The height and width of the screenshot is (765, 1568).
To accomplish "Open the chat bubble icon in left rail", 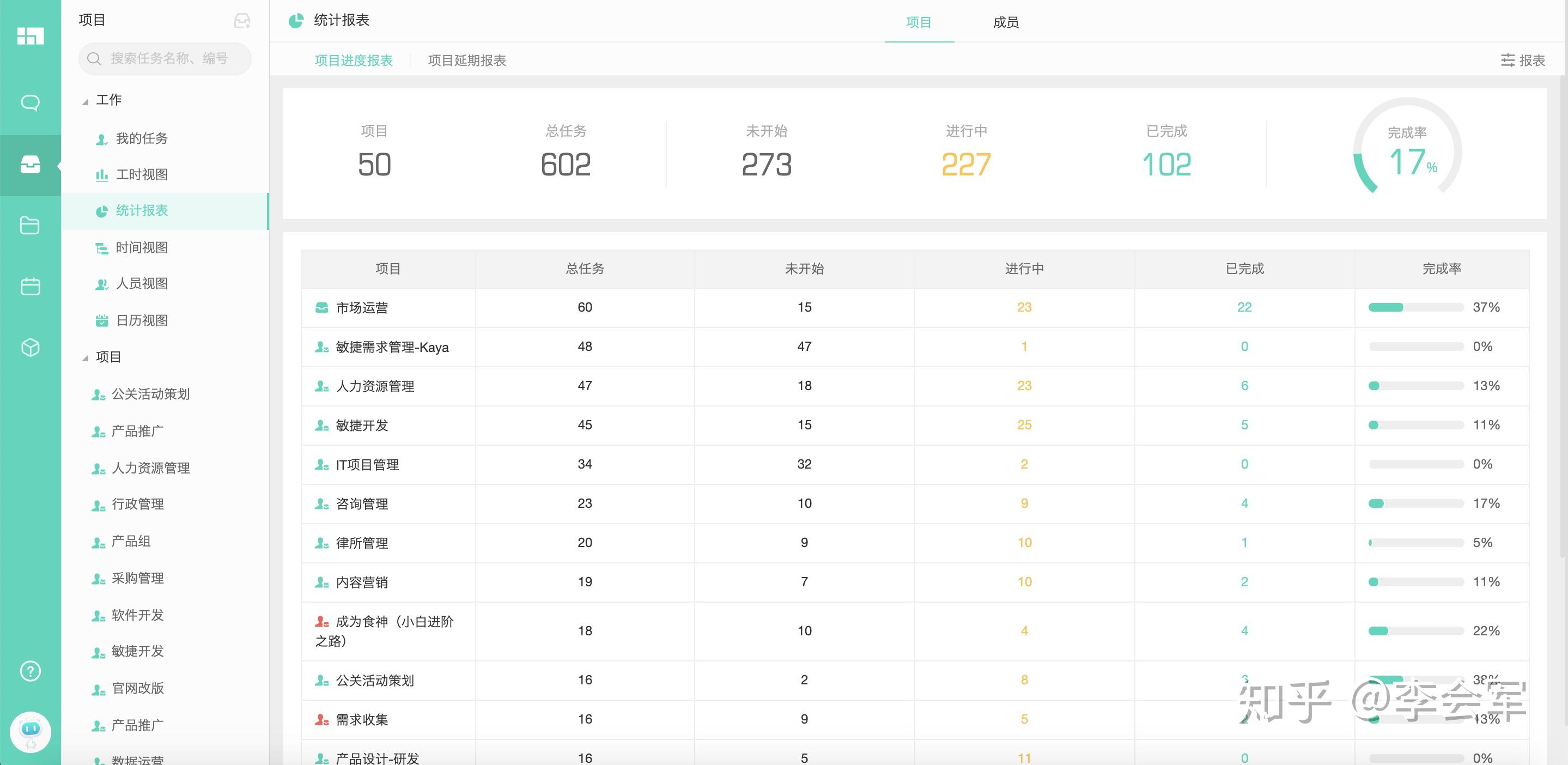I will click(31, 103).
